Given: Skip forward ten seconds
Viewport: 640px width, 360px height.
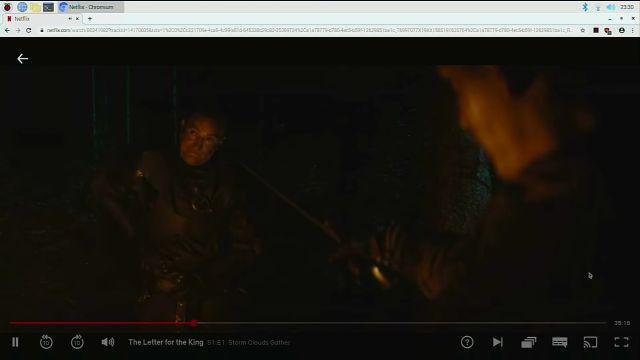Looking at the screenshot, I should pos(77,342).
